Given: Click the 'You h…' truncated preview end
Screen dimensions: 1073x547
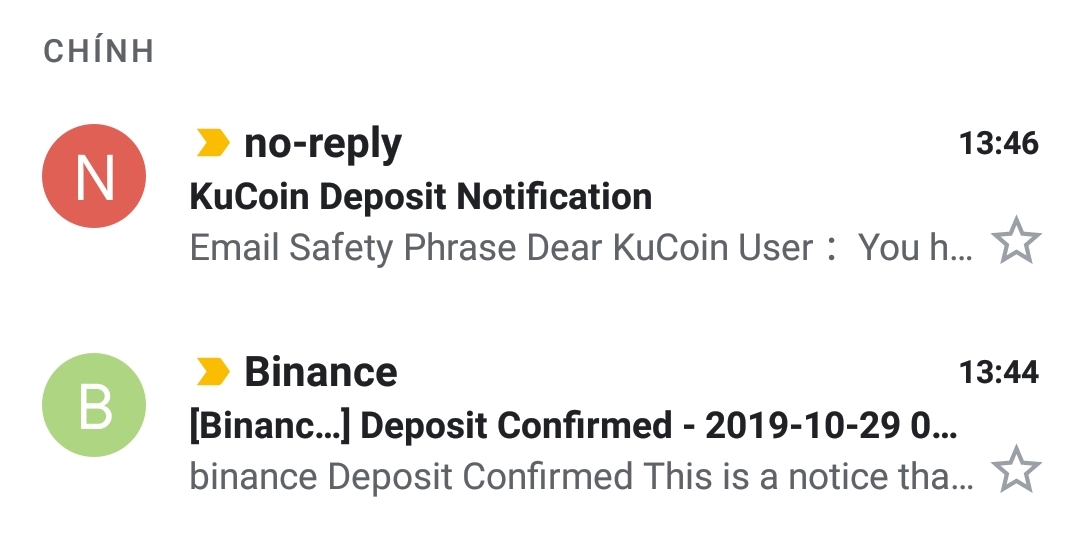Looking at the screenshot, I should (915, 247).
